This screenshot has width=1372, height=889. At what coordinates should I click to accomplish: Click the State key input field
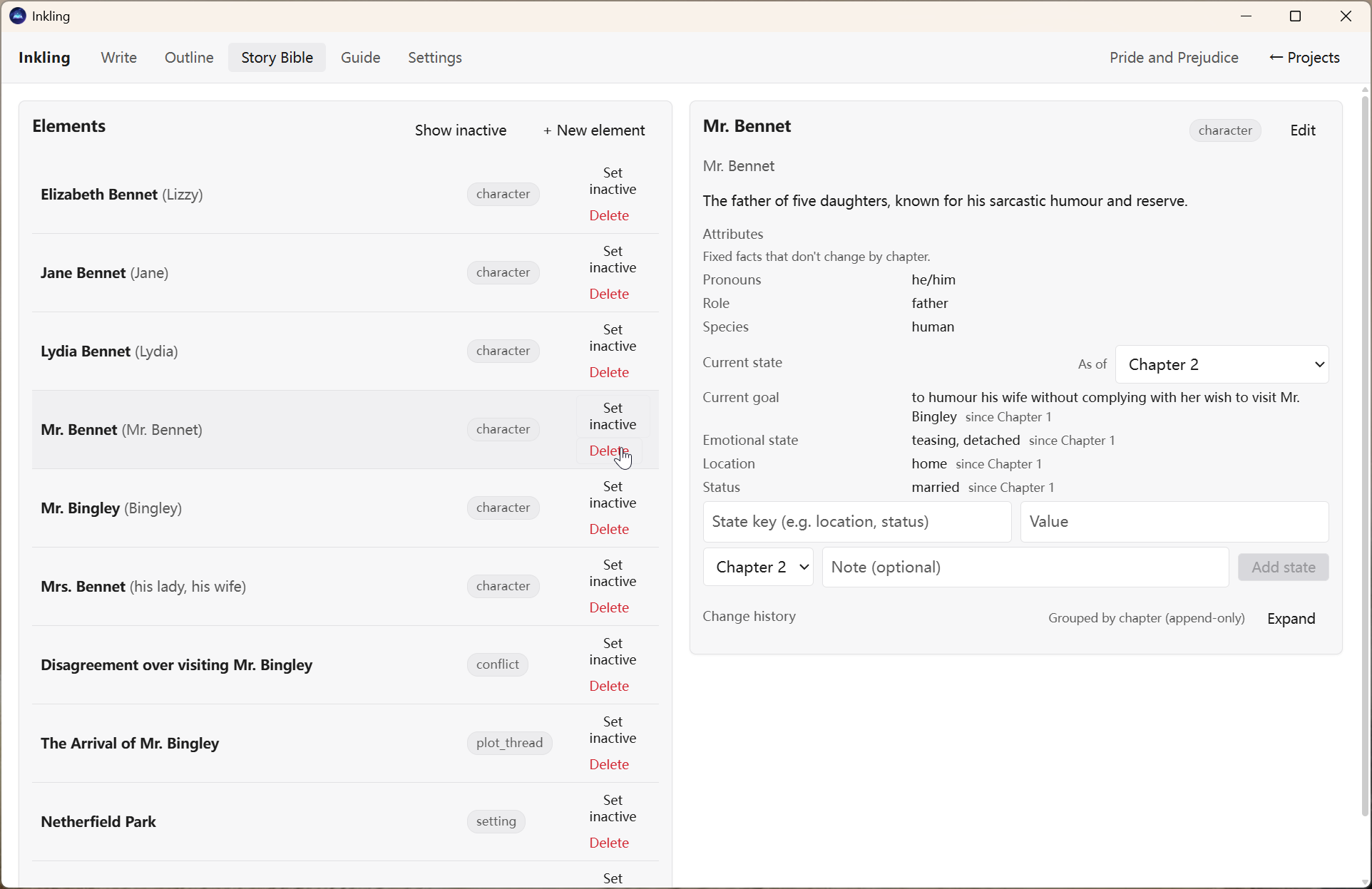click(857, 522)
